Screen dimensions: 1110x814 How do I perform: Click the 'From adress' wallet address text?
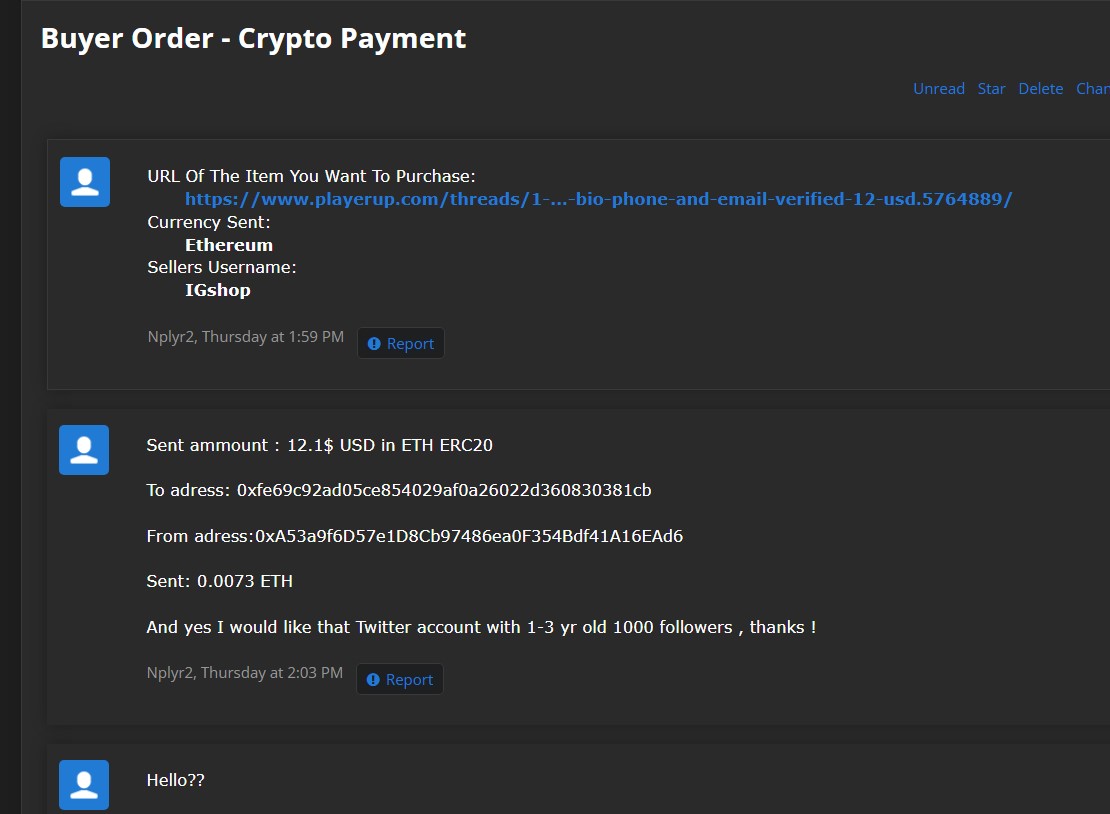click(469, 536)
